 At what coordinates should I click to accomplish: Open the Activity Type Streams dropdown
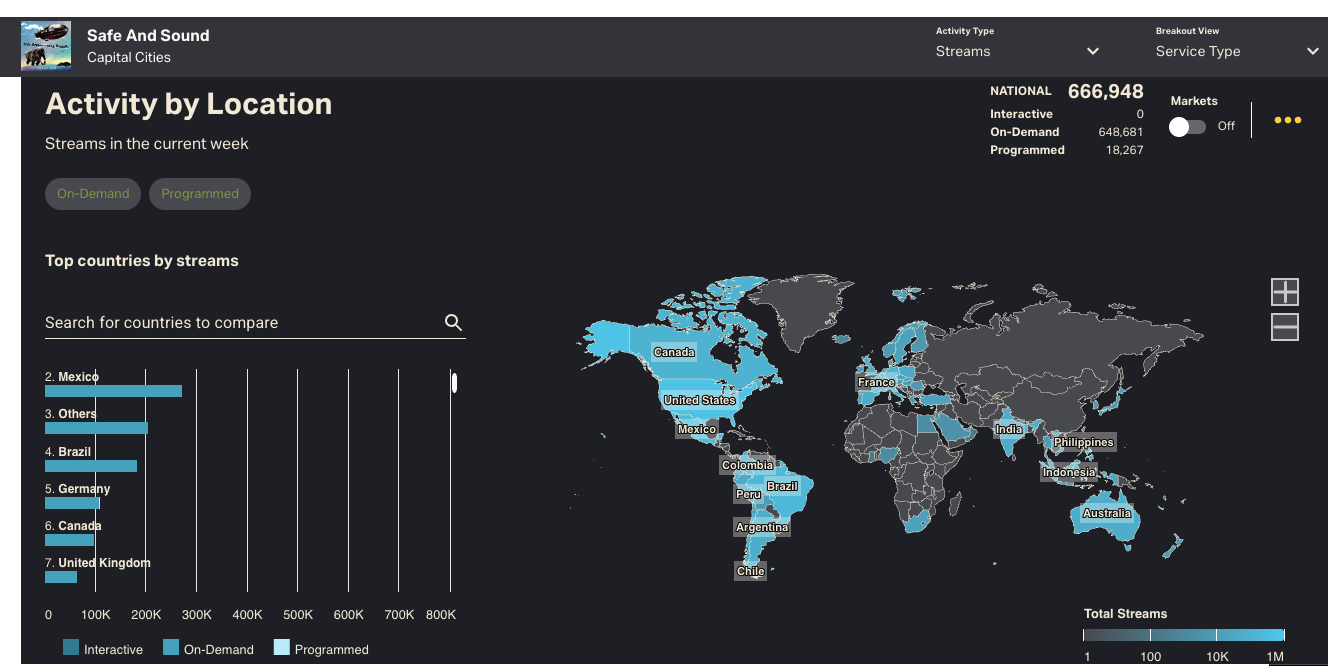[1016, 51]
